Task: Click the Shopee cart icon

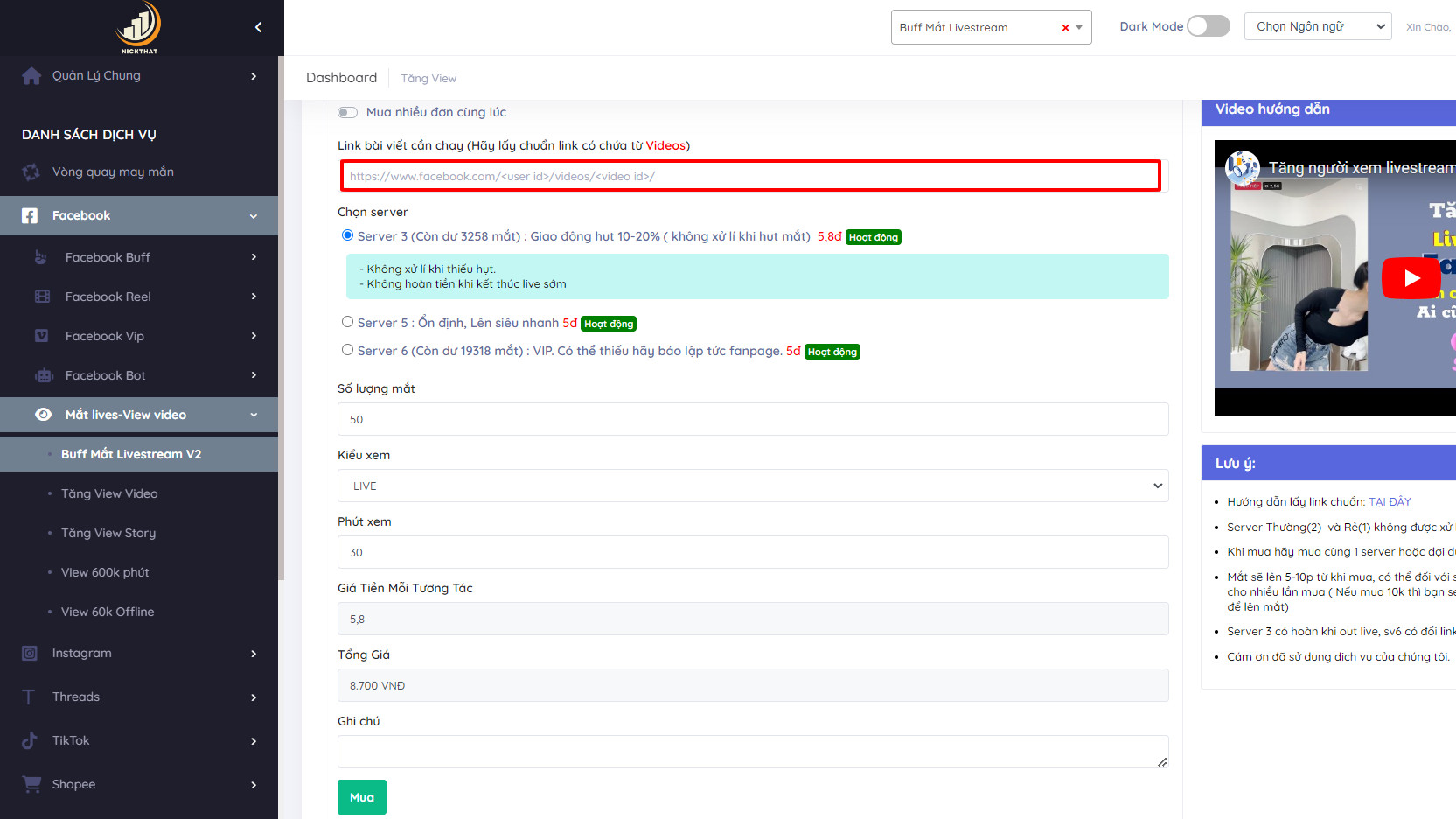Action: (31, 784)
